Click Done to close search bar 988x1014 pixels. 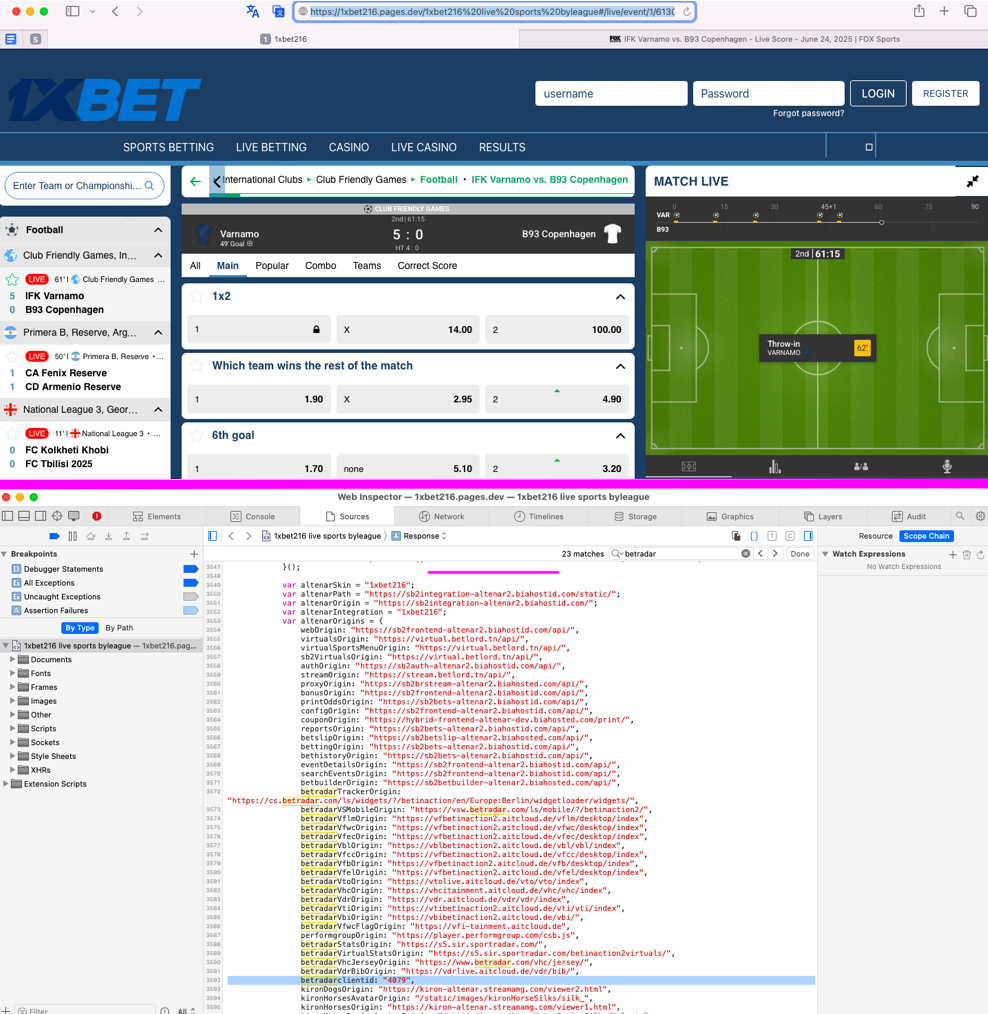click(799, 554)
